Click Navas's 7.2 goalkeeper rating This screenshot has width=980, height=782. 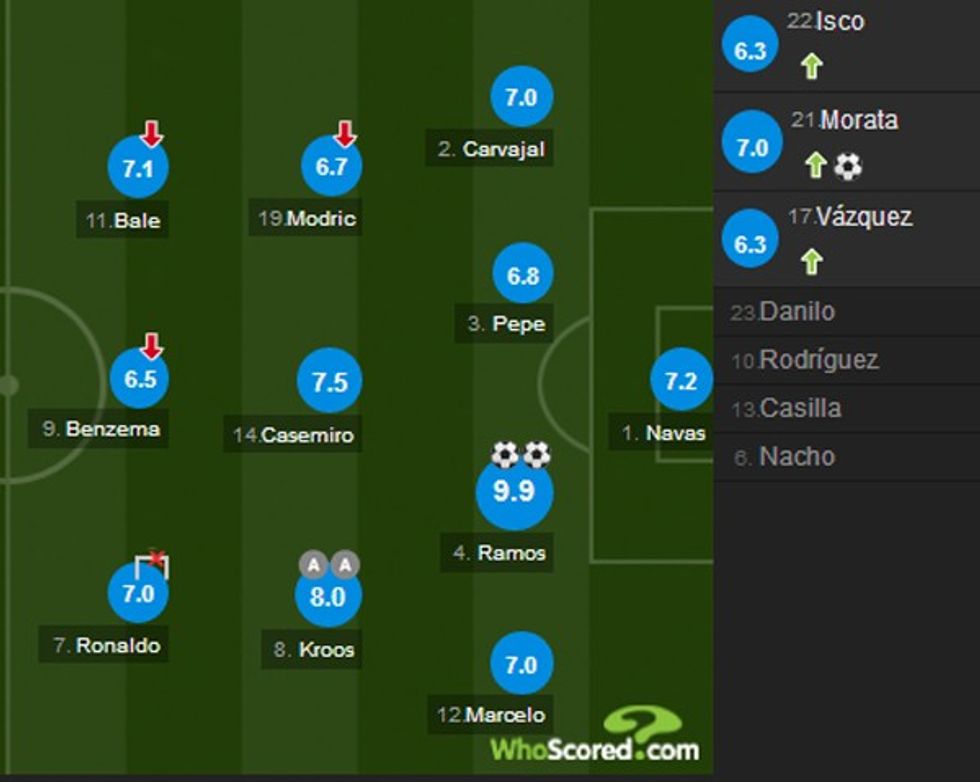pos(681,381)
